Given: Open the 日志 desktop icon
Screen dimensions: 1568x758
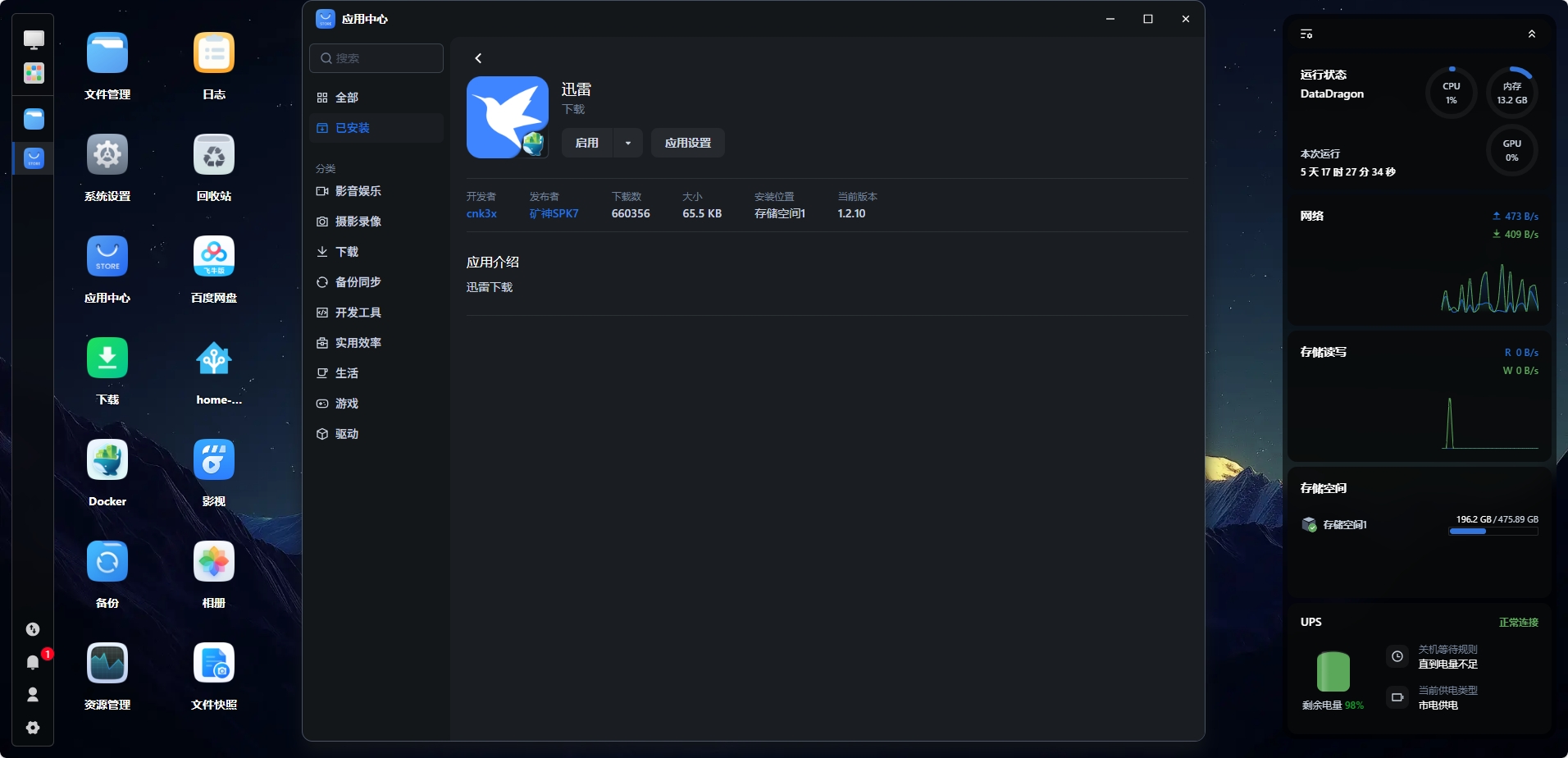Looking at the screenshot, I should click(214, 53).
